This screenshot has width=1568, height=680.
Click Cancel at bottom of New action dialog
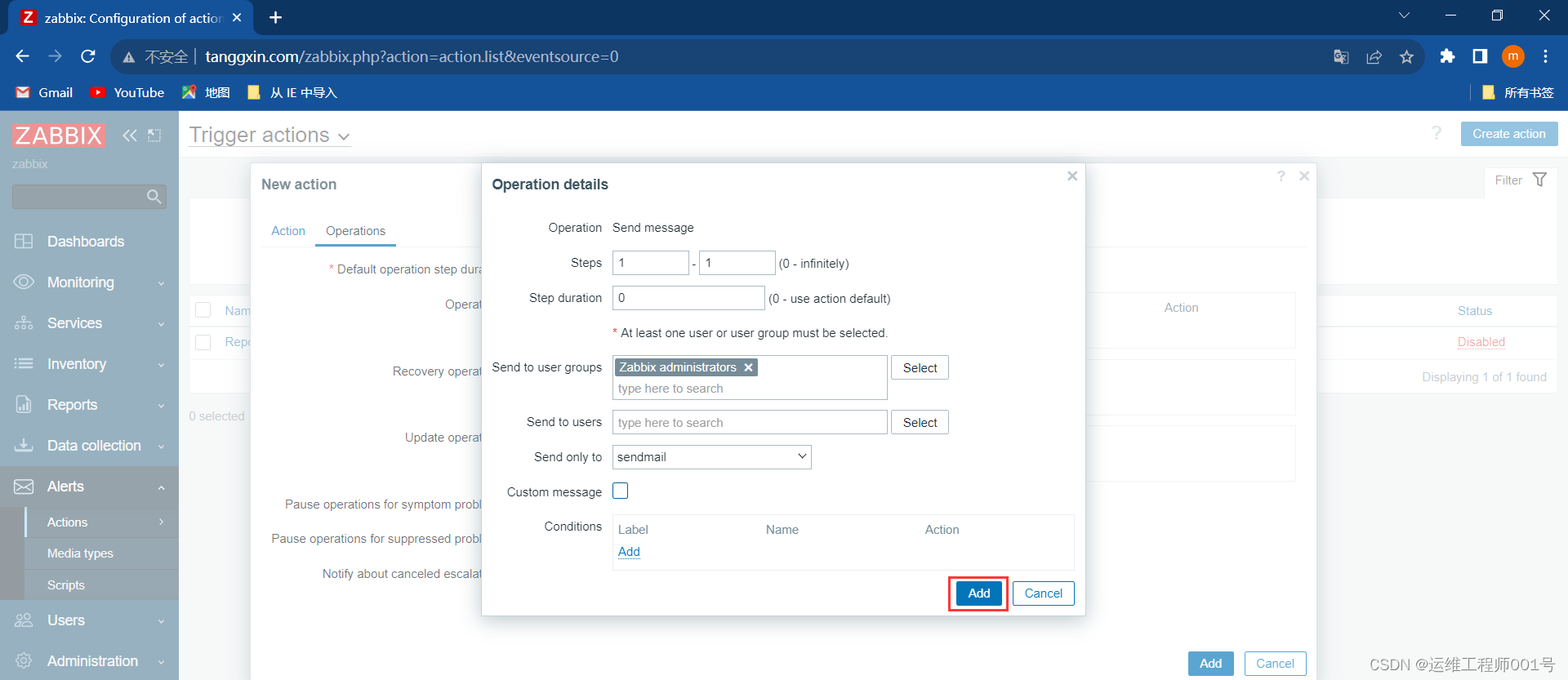[1275, 664]
